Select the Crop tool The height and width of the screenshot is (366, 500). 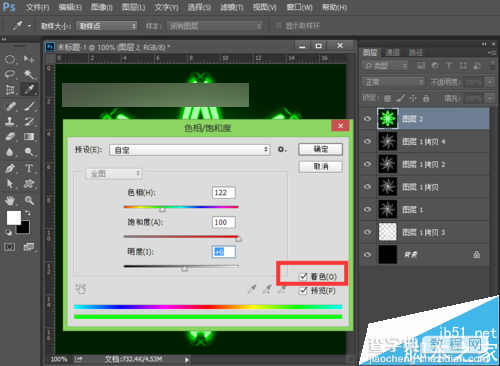point(10,90)
